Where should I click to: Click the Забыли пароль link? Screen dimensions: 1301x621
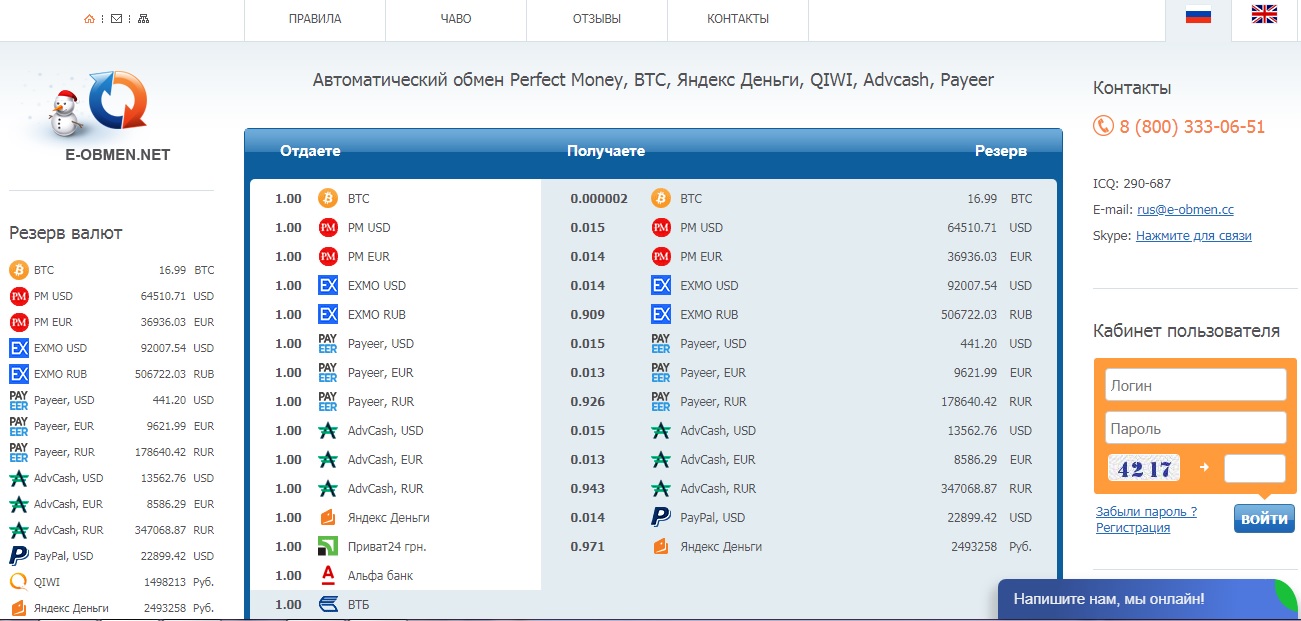pos(1145,512)
